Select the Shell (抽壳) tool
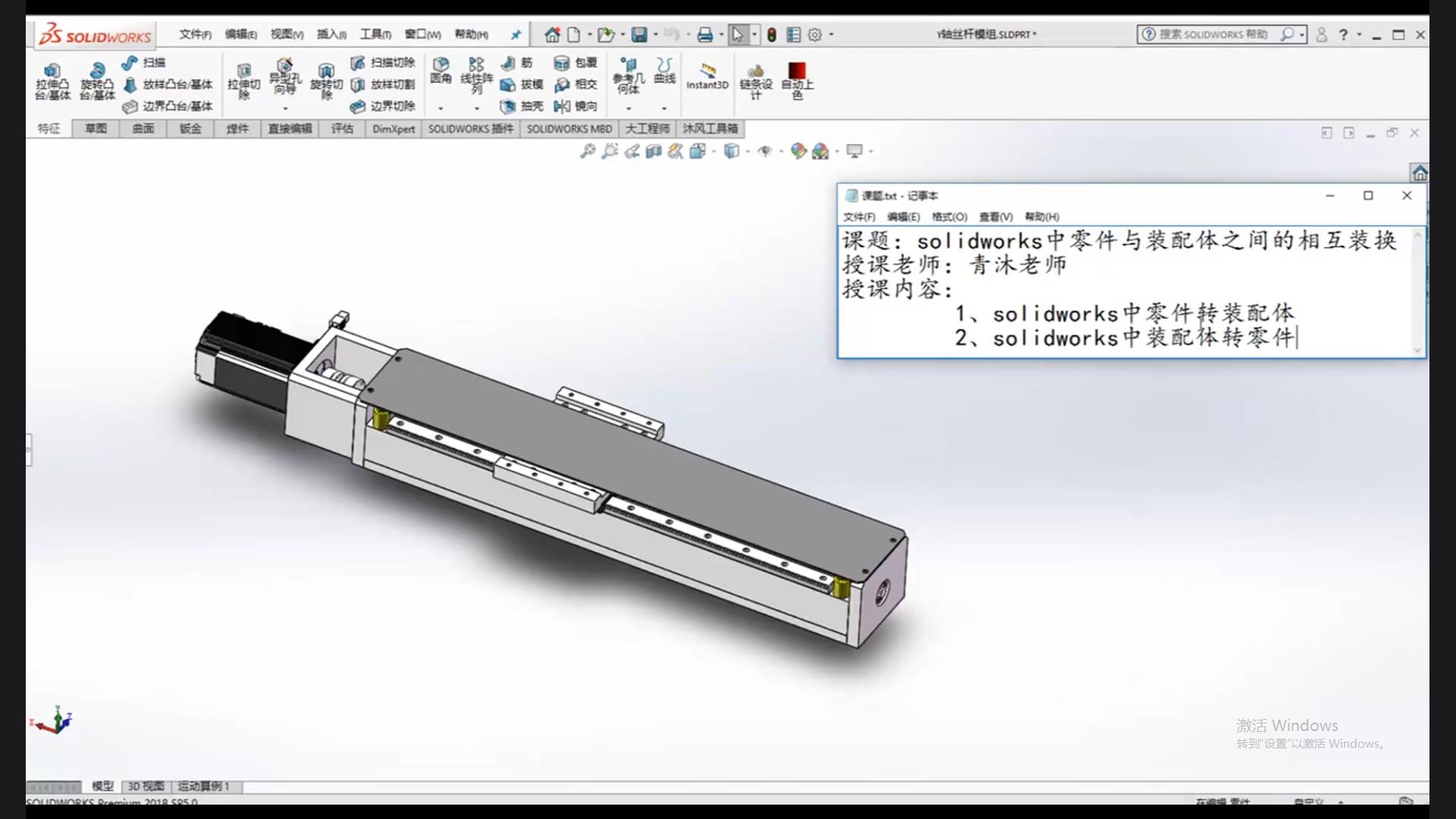1456x819 pixels. pyautogui.click(x=522, y=106)
